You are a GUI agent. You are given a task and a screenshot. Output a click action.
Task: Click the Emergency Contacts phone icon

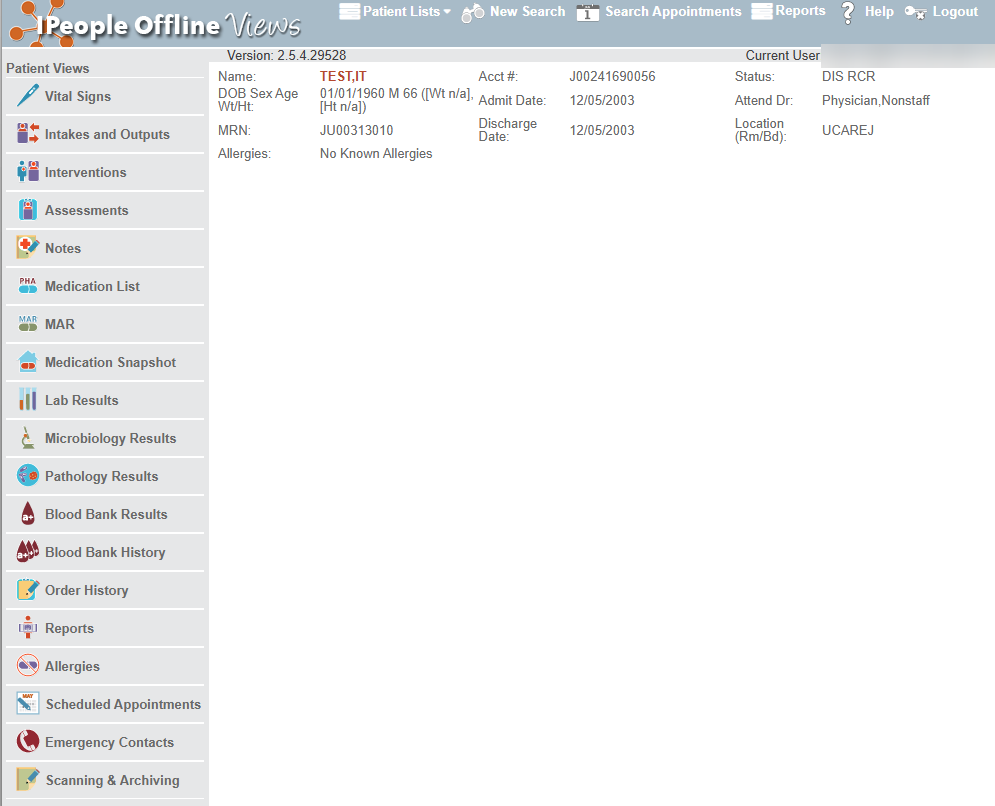pos(28,741)
